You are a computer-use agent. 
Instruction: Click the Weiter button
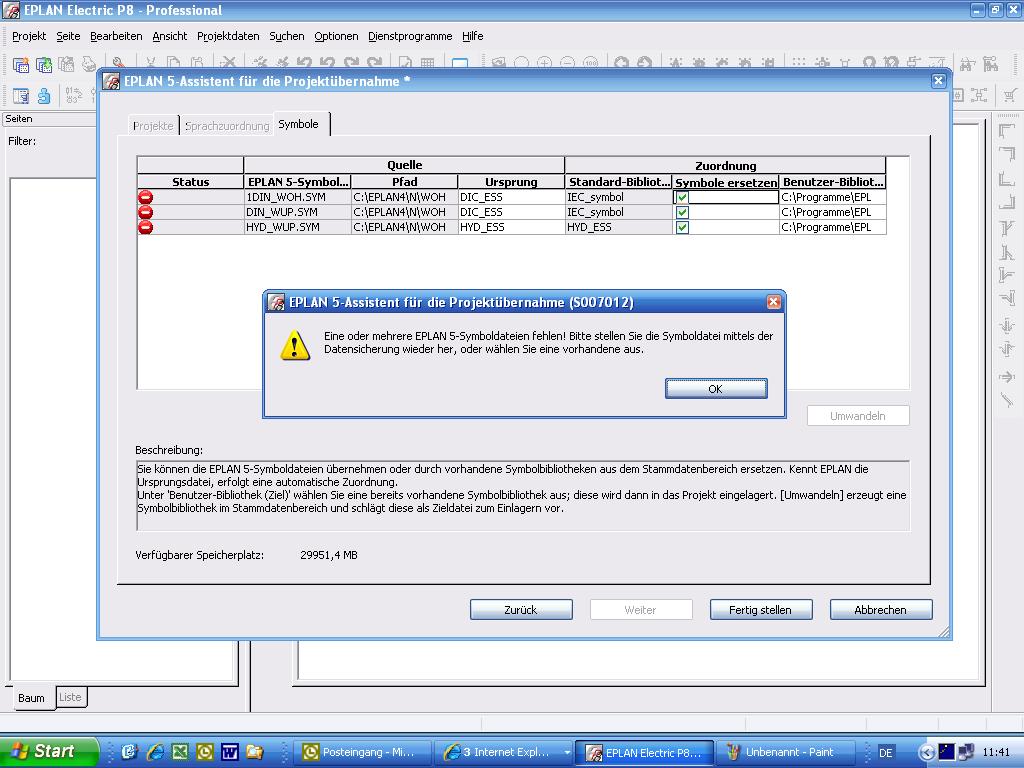641,609
